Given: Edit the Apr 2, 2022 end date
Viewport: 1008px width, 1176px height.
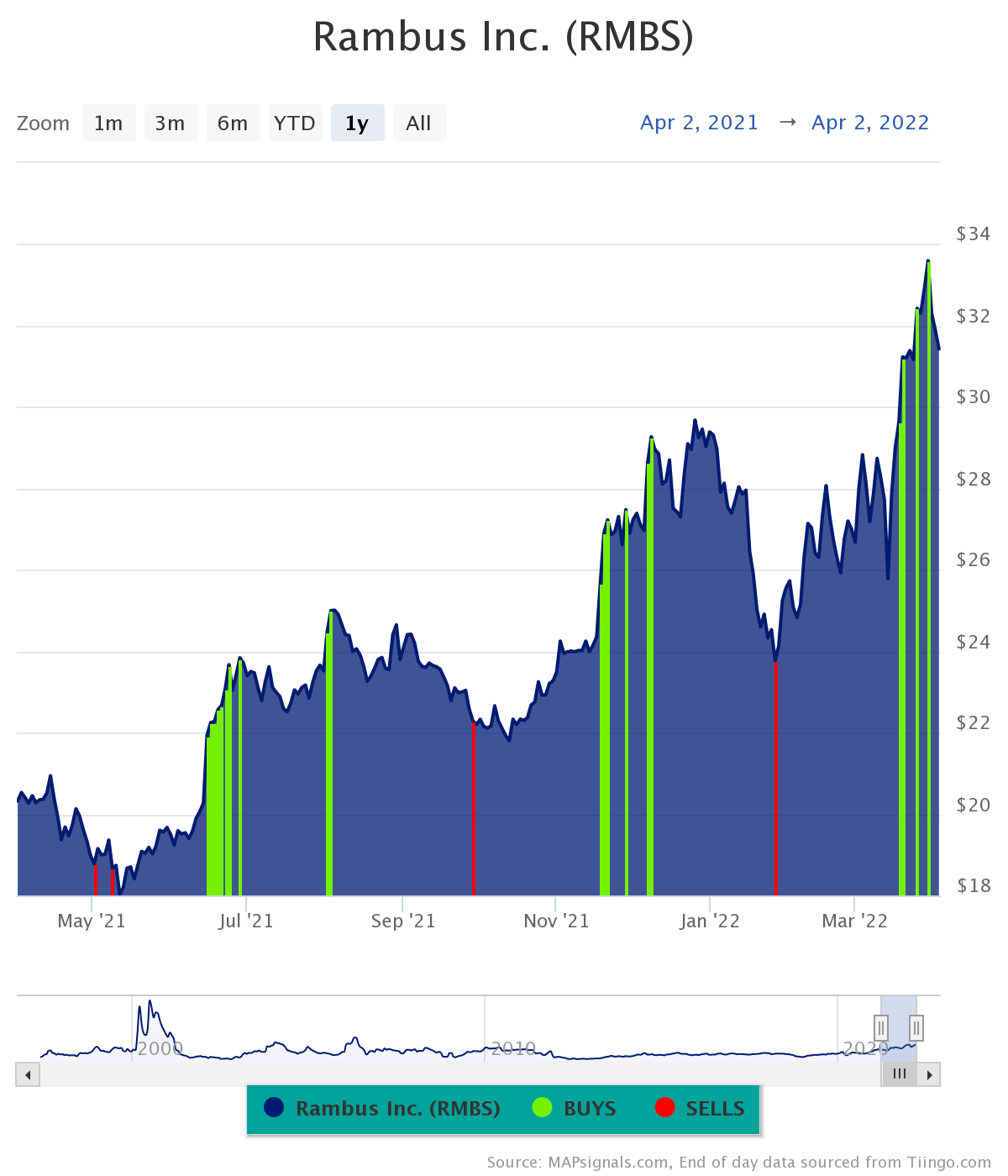Looking at the screenshot, I should (x=870, y=123).
